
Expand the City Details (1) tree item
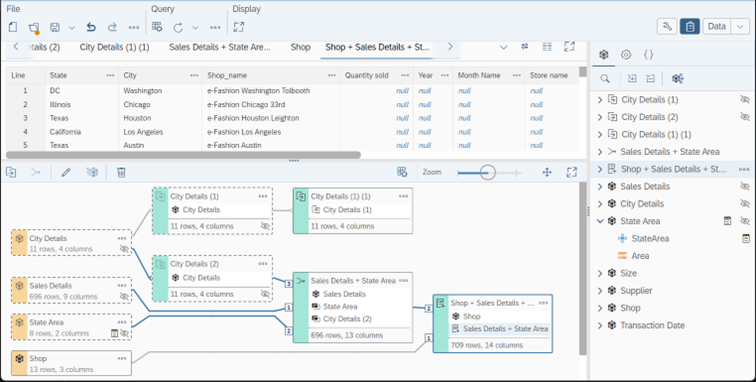pyautogui.click(x=600, y=100)
